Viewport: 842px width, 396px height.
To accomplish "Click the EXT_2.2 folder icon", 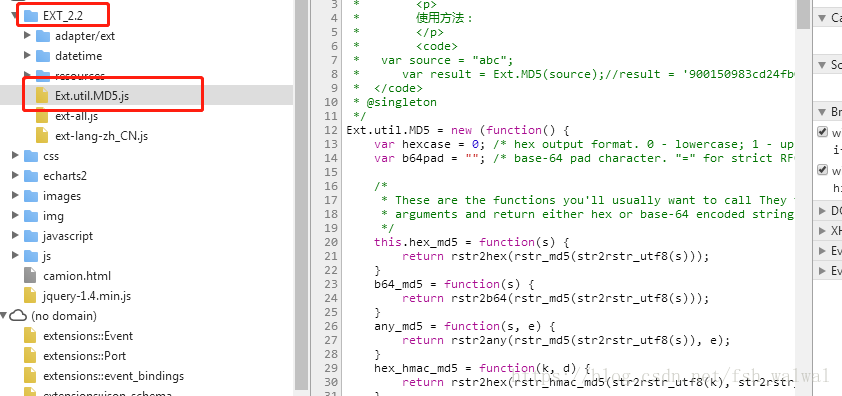I will coord(31,16).
